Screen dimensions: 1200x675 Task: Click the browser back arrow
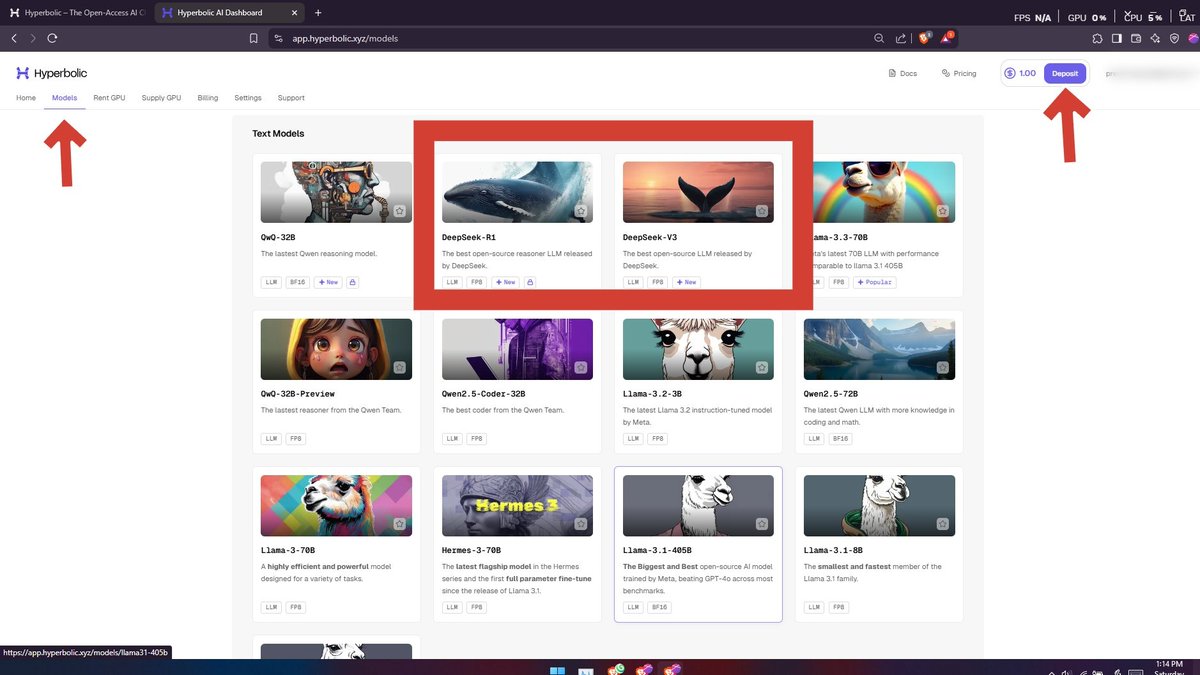[14, 38]
